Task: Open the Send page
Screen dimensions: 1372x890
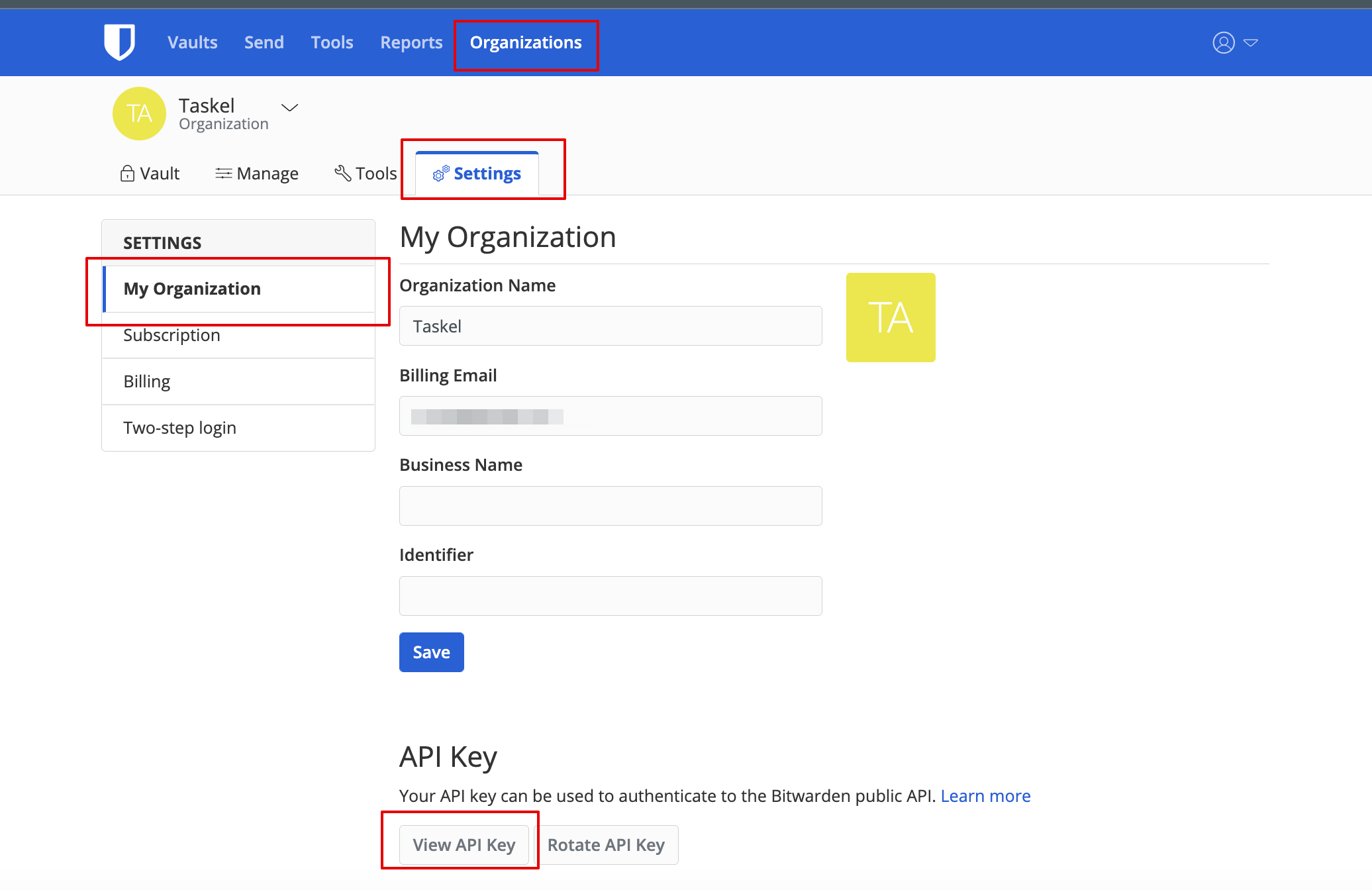Action: tap(264, 42)
